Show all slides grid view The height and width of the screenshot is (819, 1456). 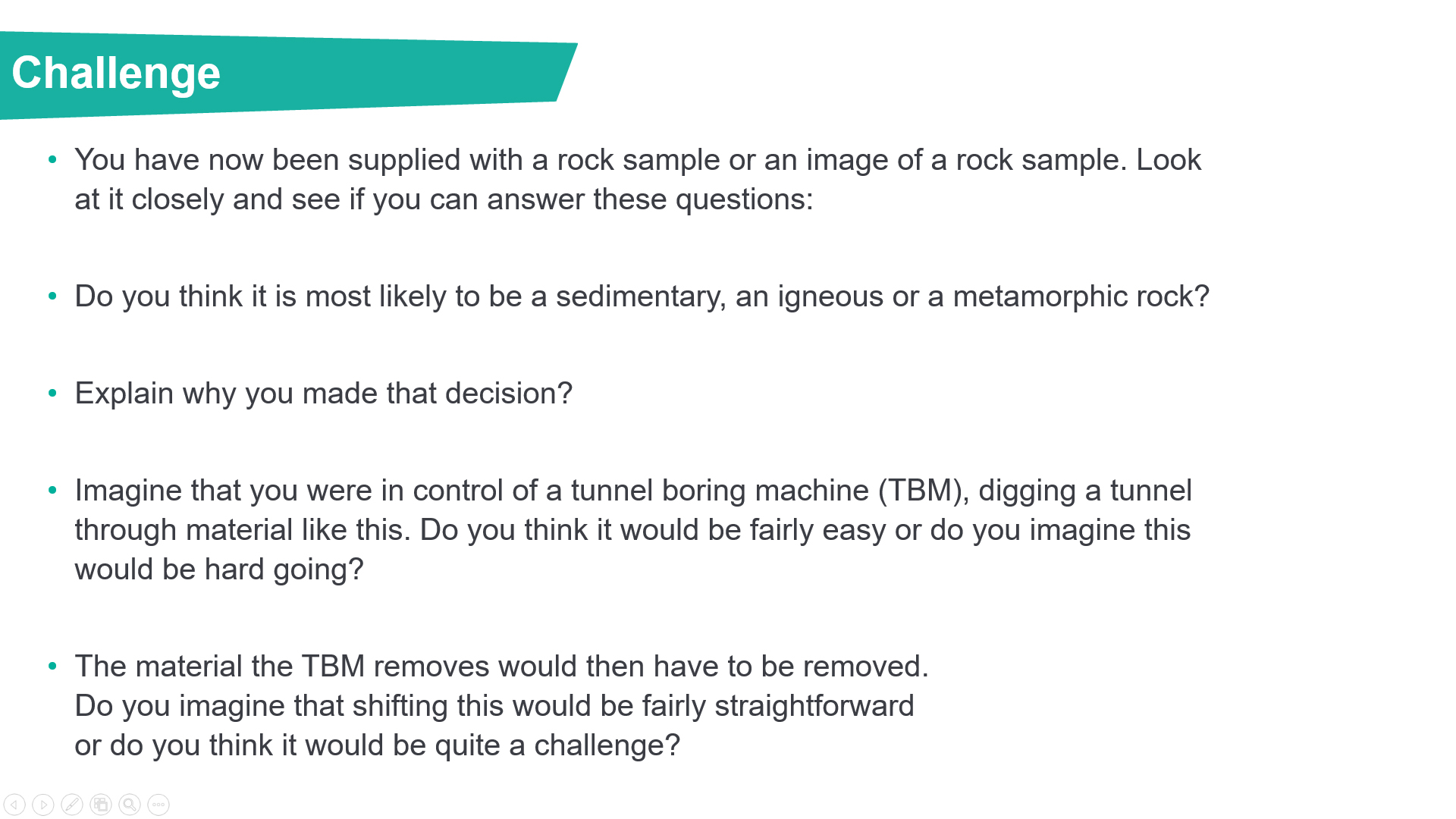(x=101, y=805)
